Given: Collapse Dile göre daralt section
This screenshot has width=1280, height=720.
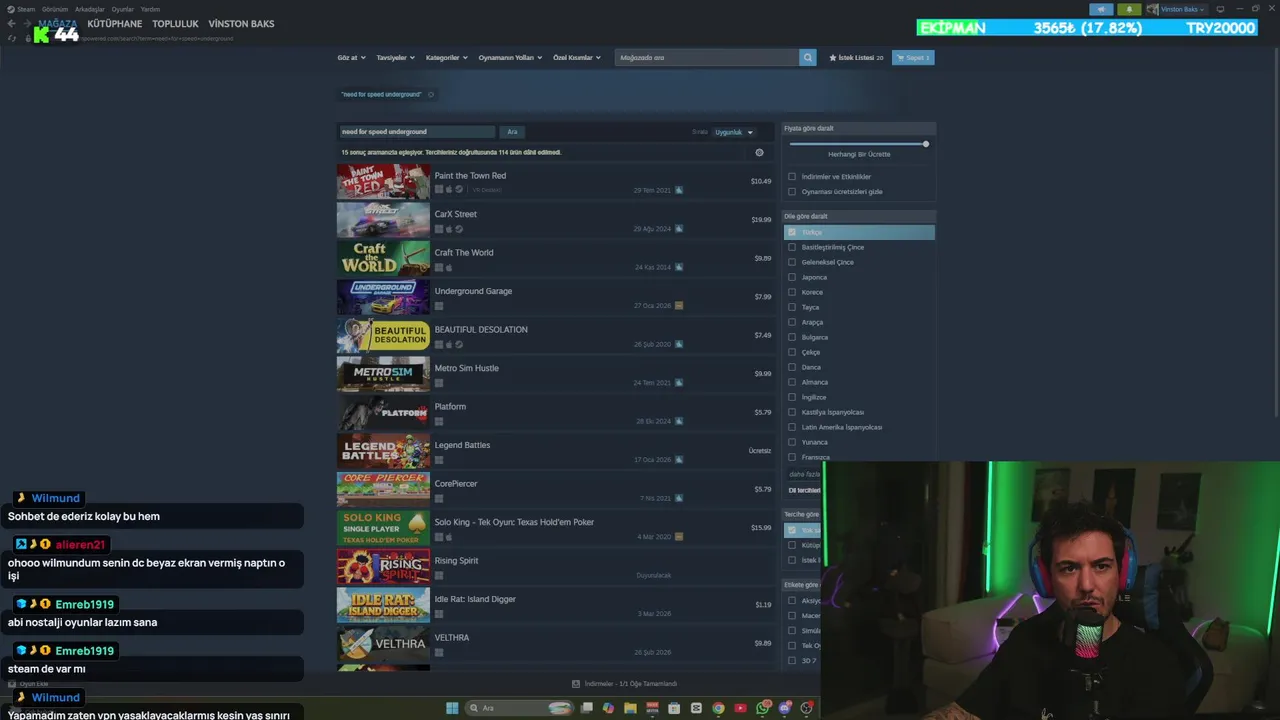Looking at the screenshot, I should coord(859,216).
